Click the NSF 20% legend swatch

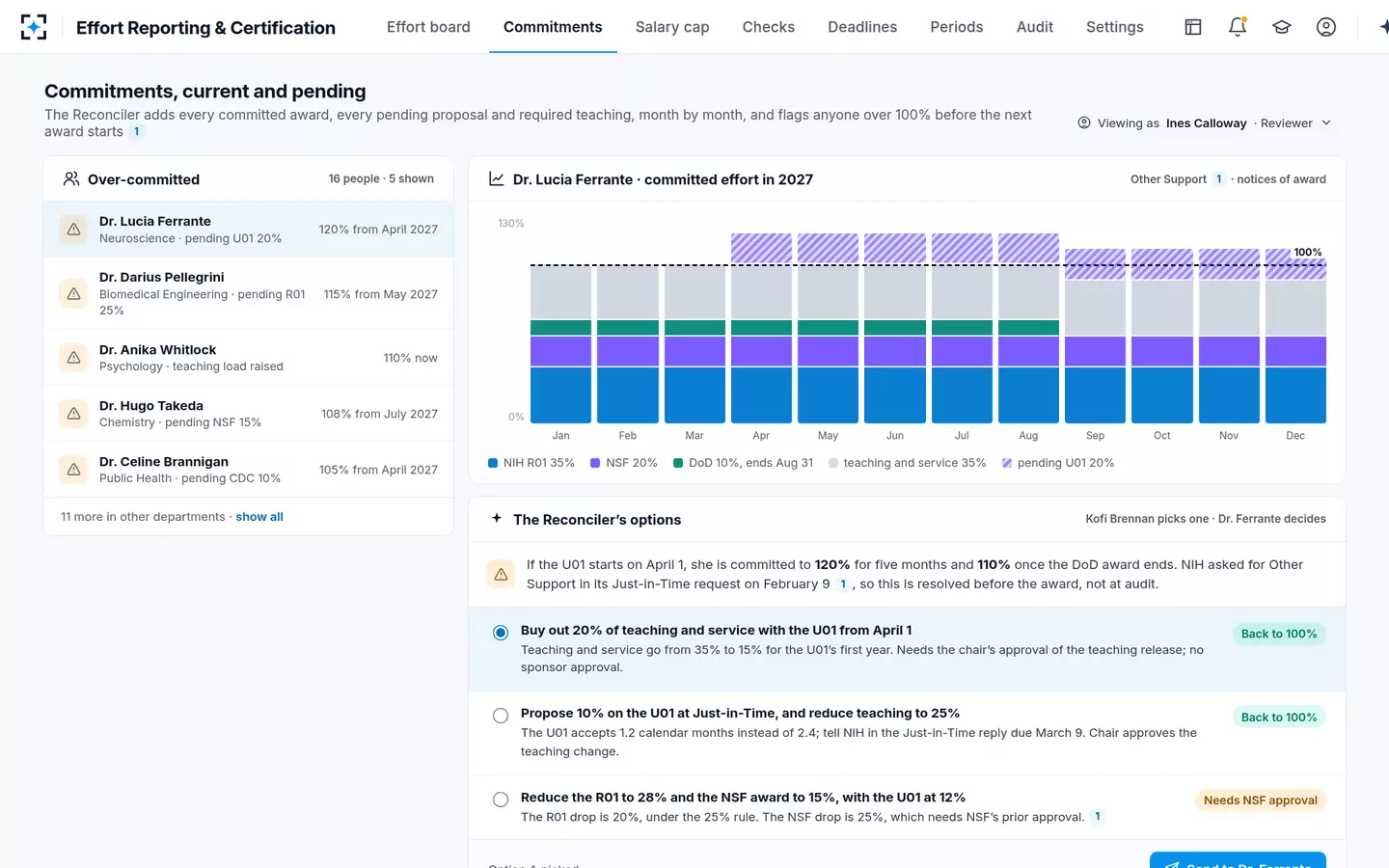(595, 463)
